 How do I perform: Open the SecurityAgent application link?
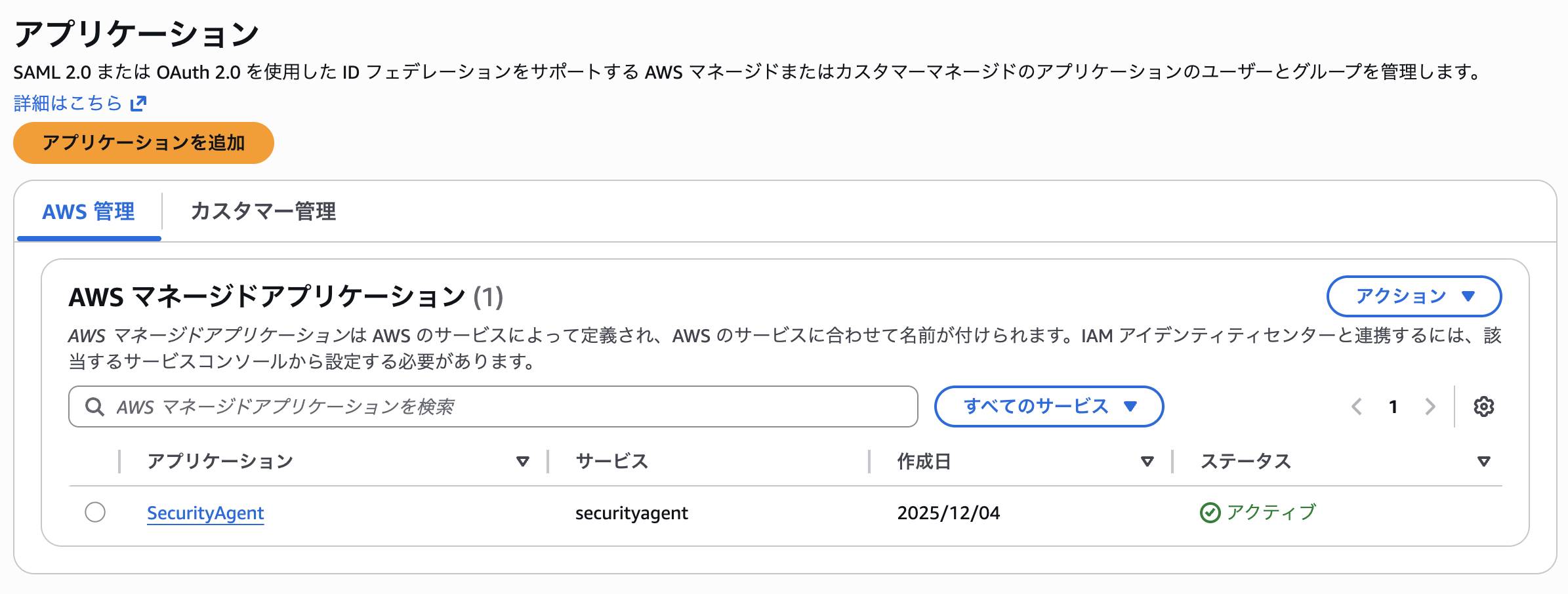(205, 513)
